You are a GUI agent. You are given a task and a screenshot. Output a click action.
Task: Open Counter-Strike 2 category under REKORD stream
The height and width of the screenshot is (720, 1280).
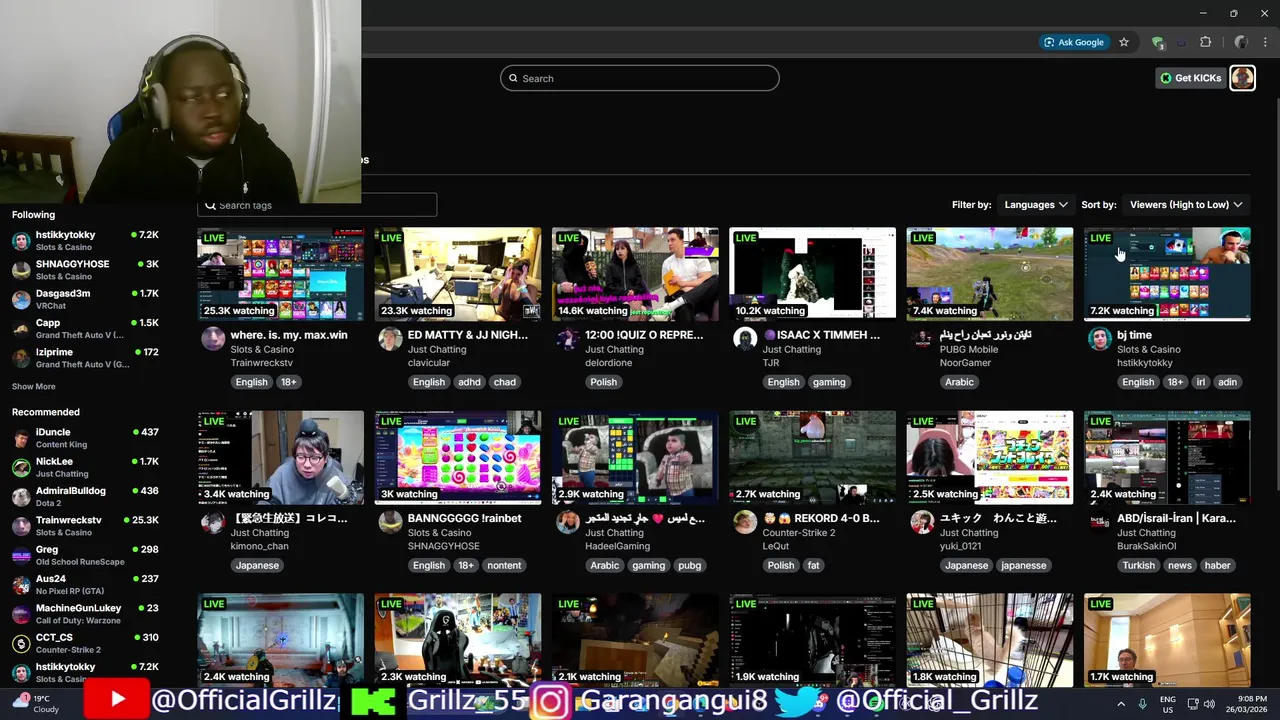click(799, 532)
